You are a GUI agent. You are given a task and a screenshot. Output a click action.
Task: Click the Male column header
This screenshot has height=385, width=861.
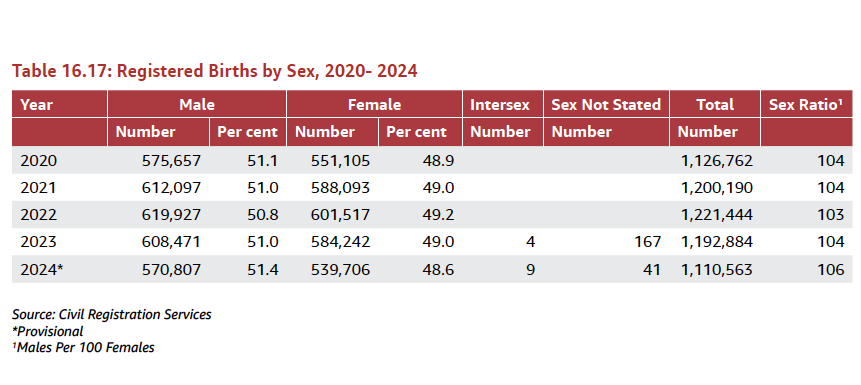tap(197, 104)
